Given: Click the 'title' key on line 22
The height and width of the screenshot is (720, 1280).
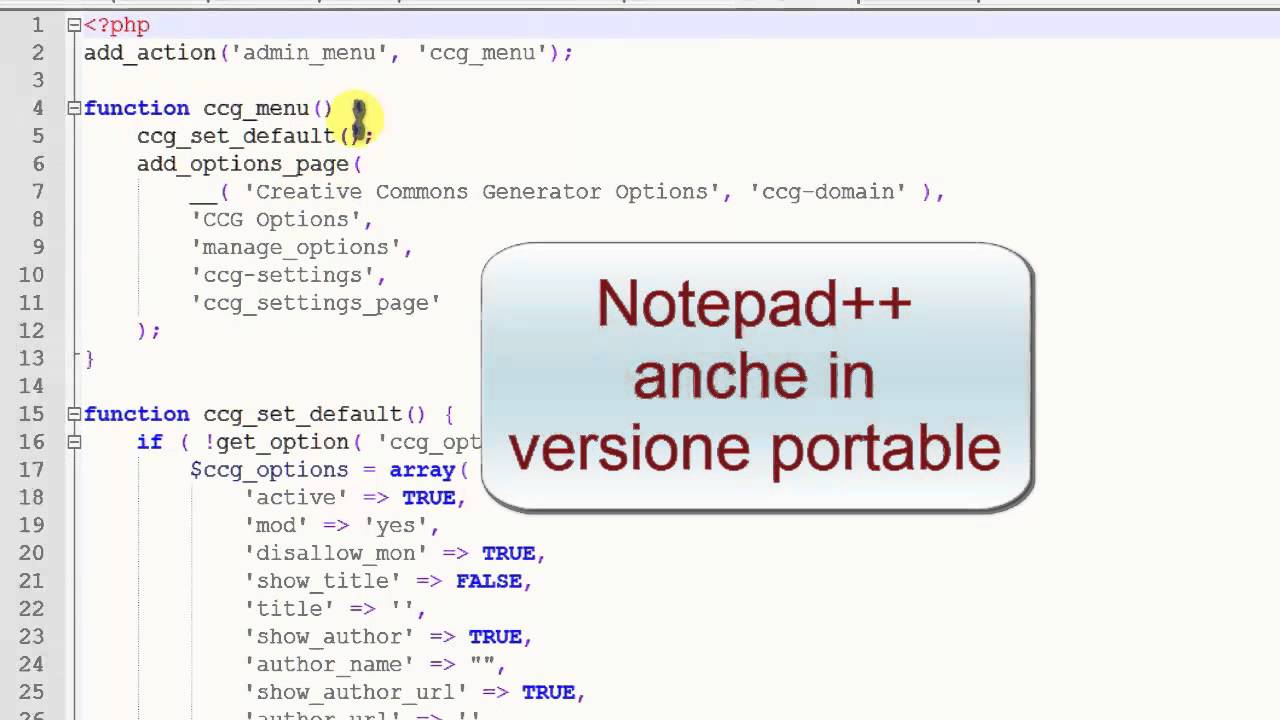Looking at the screenshot, I should click(290, 609).
